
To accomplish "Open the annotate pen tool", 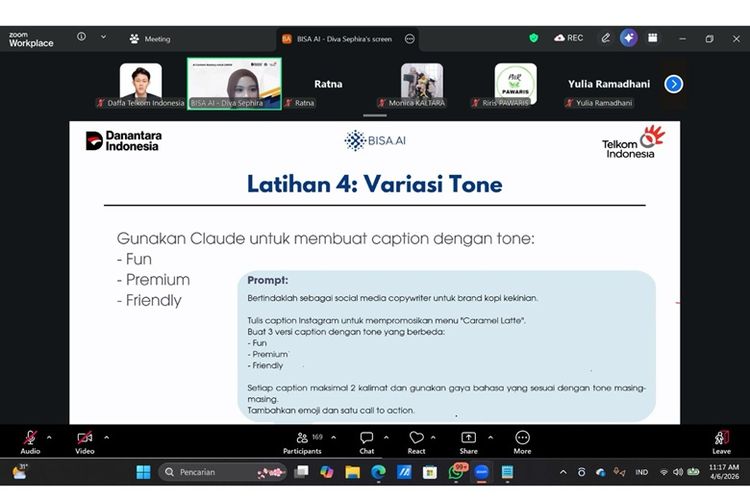I will pyautogui.click(x=605, y=38).
